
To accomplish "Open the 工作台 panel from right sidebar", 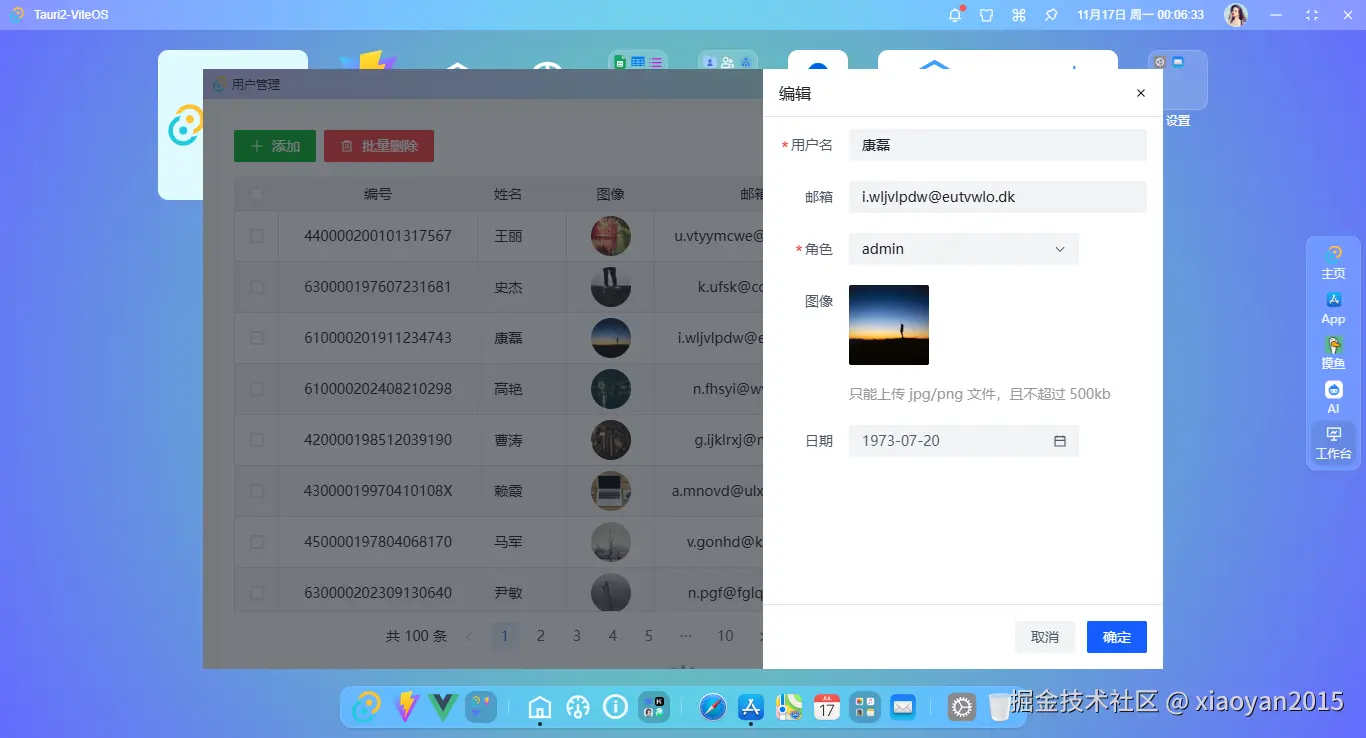I will 1333,440.
